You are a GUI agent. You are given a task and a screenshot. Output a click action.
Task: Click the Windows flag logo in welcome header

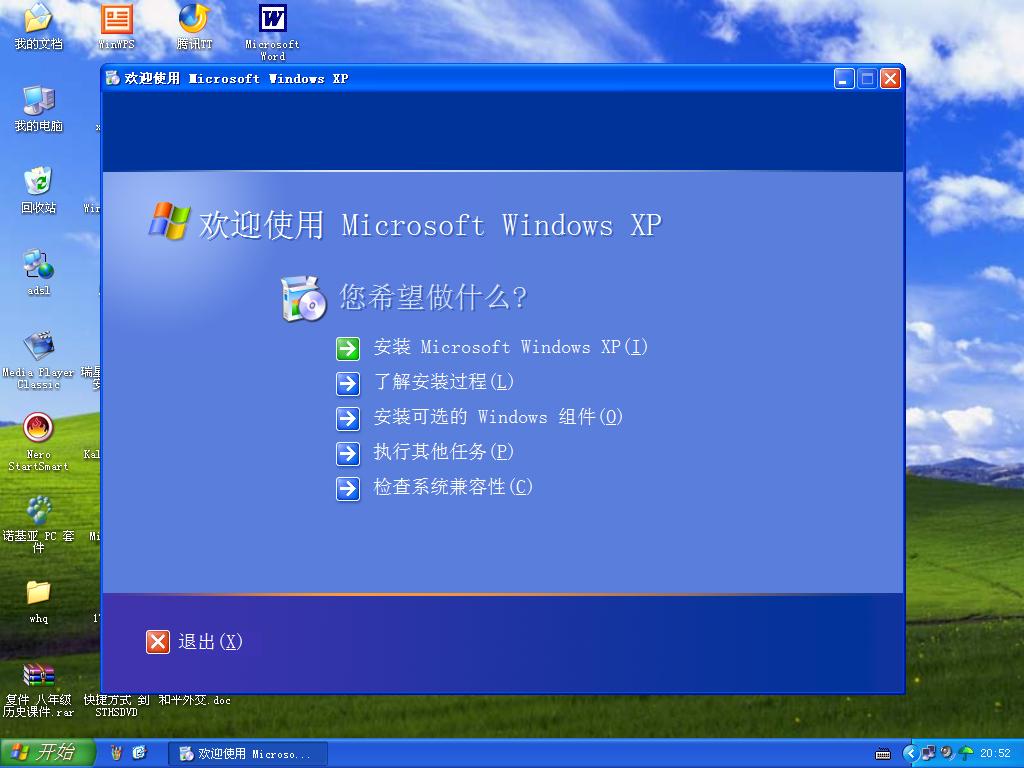click(x=170, y=221)
